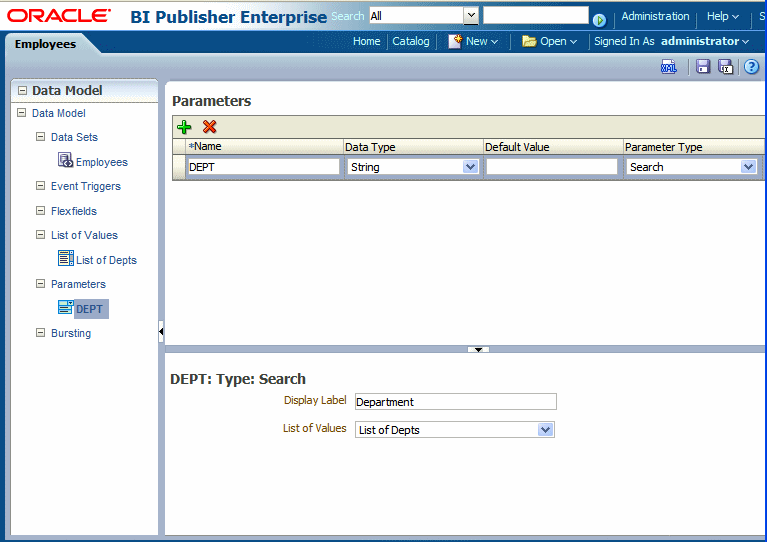Click the DEPT parameter icon in tree
The width and height of the screenshot is (767, 542).
[x=65, y=307]
